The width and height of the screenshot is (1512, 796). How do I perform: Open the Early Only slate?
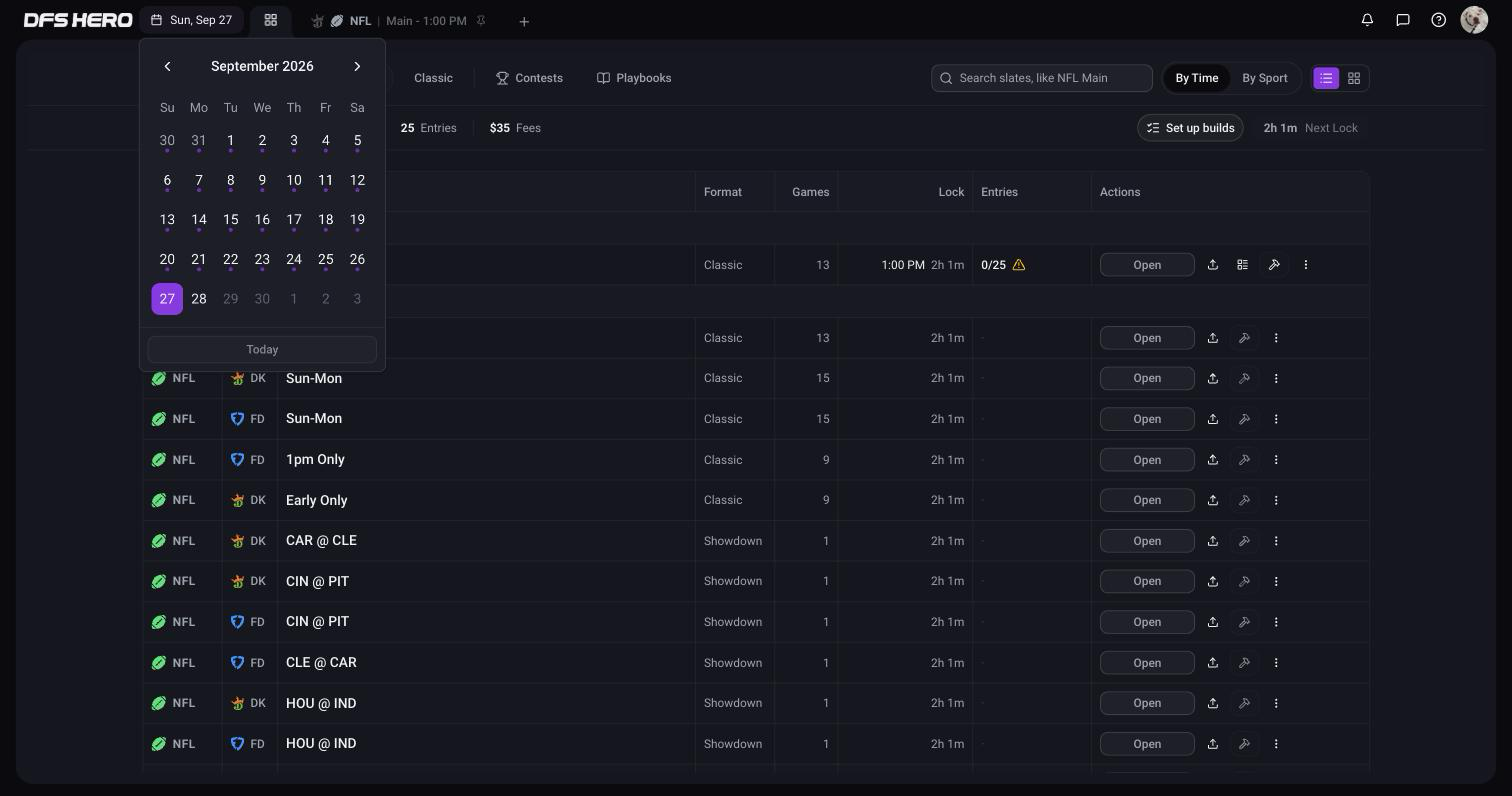pos(1147,500)
